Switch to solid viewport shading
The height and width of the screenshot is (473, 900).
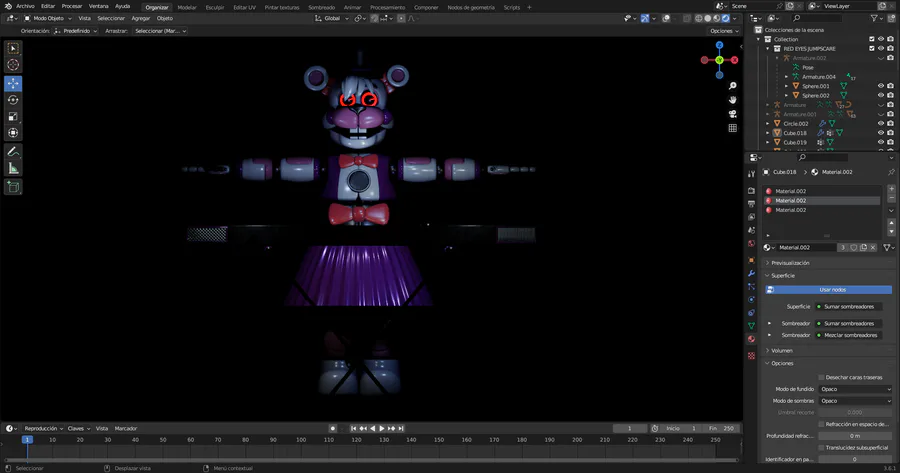pos(708,18)
